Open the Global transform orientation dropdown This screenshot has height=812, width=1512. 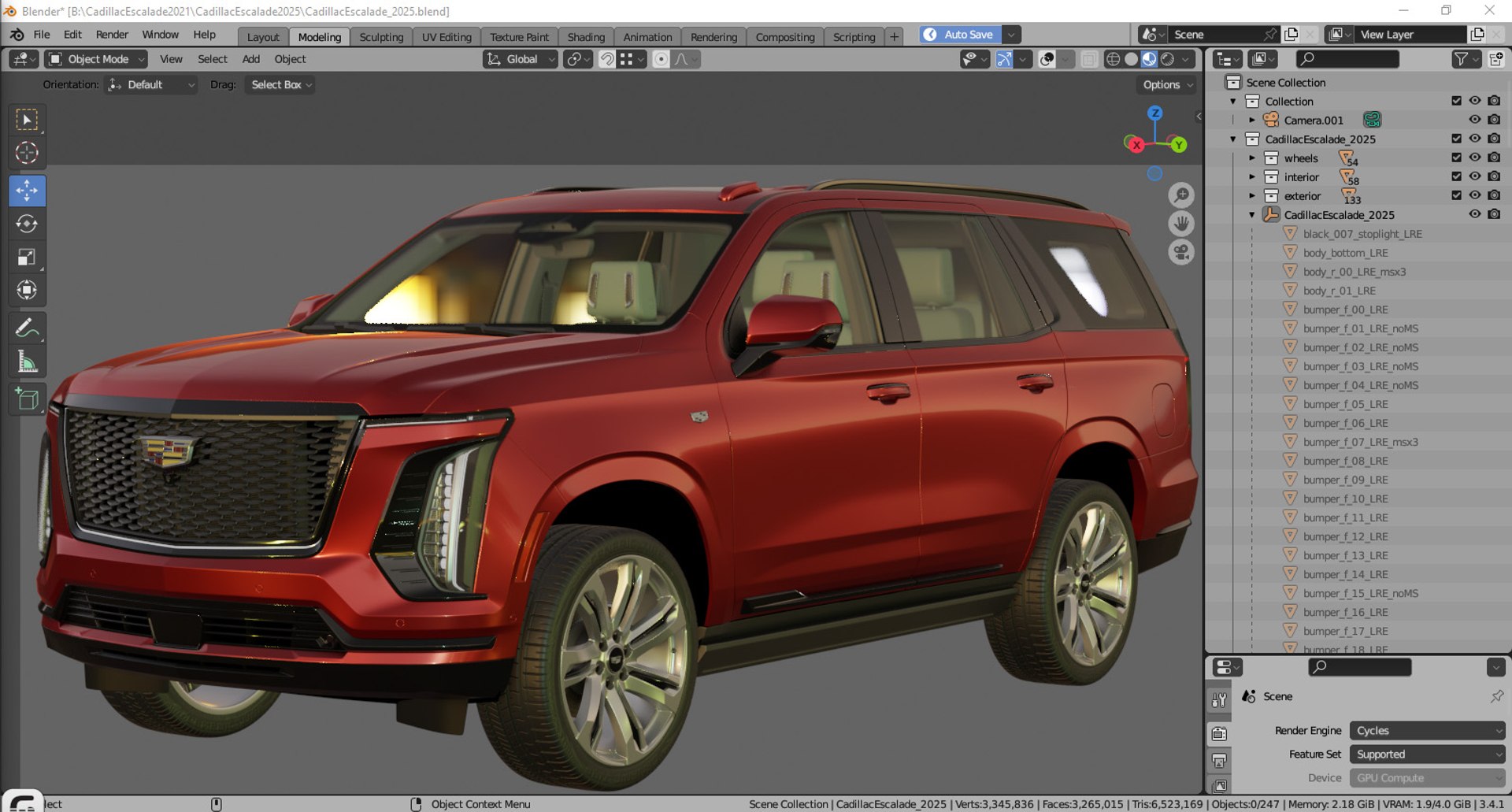point(521,59)
